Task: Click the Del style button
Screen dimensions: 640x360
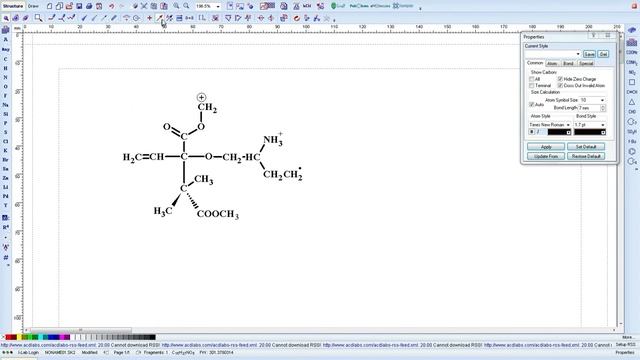Action: pyautogui.click(x=603, y=54)
